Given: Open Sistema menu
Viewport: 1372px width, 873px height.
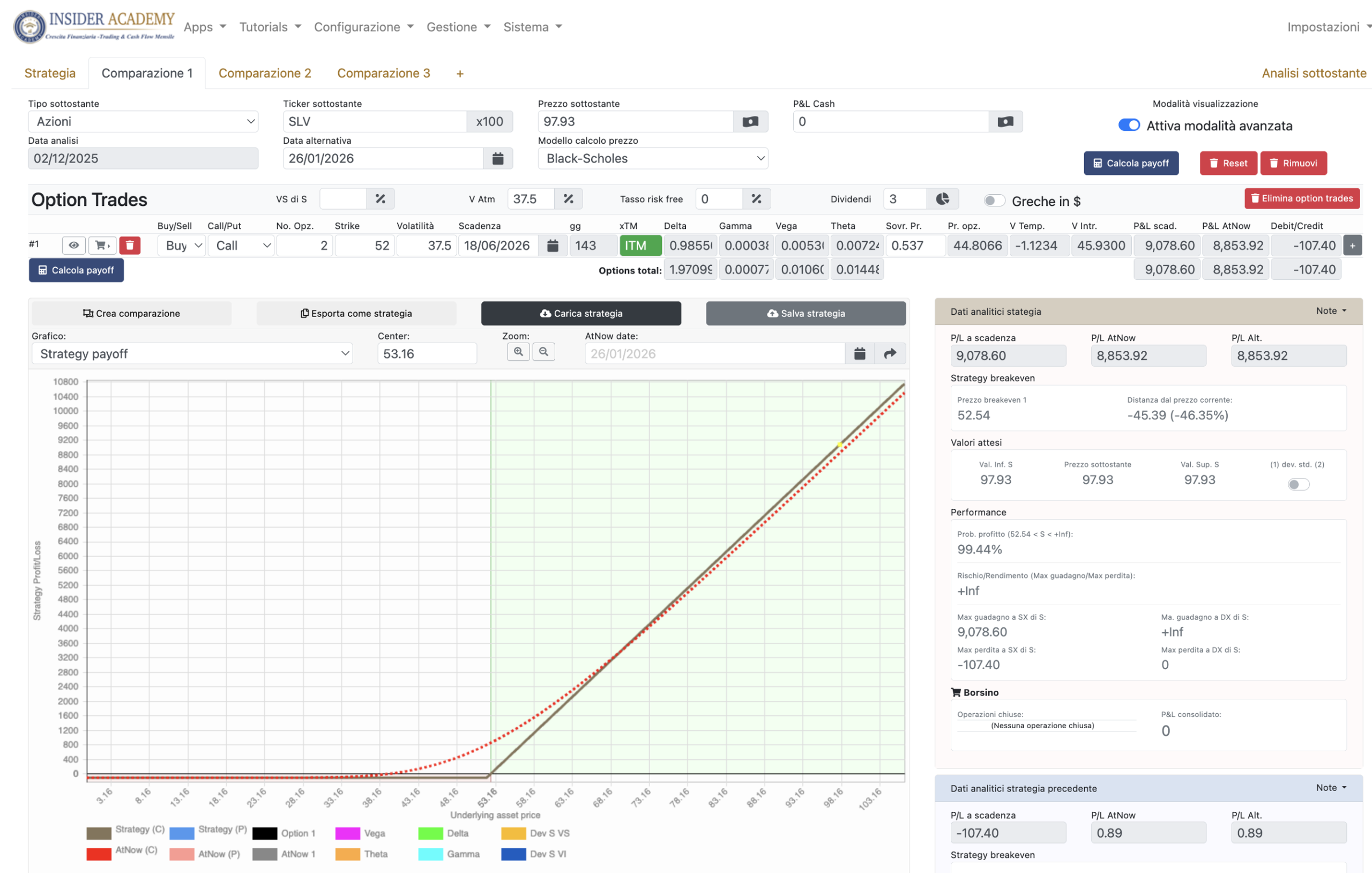Looking at the screenshot, I should pyautogui.click(x=533, y=27).
